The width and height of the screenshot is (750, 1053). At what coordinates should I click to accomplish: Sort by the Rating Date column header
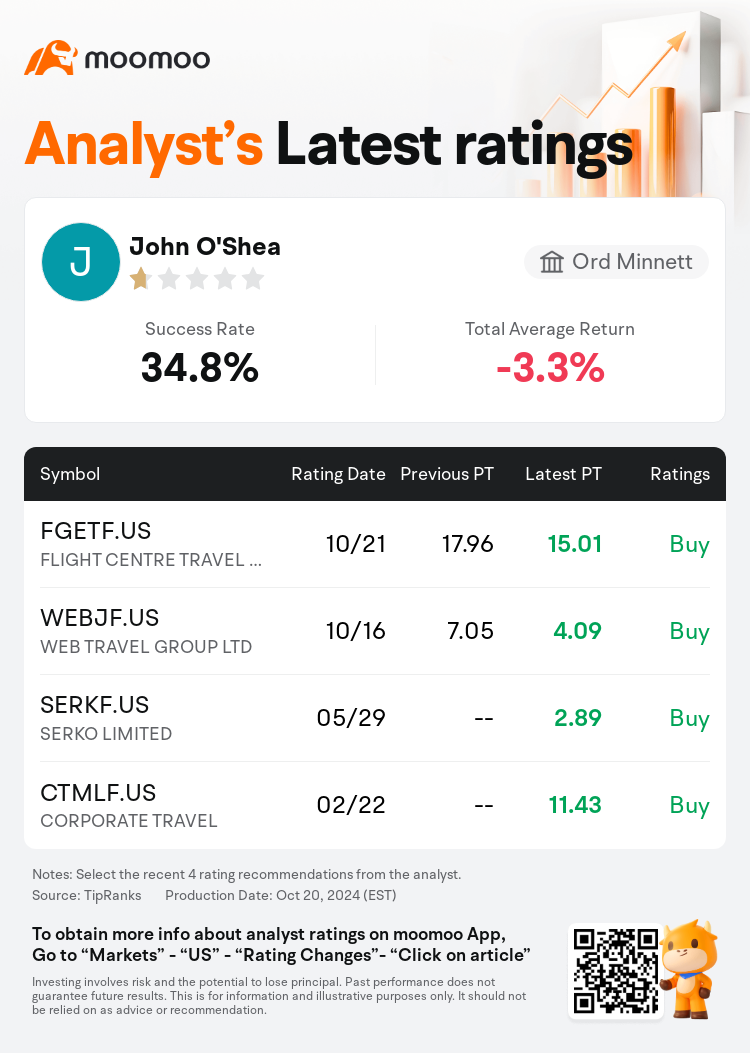[x=338, y=474]
